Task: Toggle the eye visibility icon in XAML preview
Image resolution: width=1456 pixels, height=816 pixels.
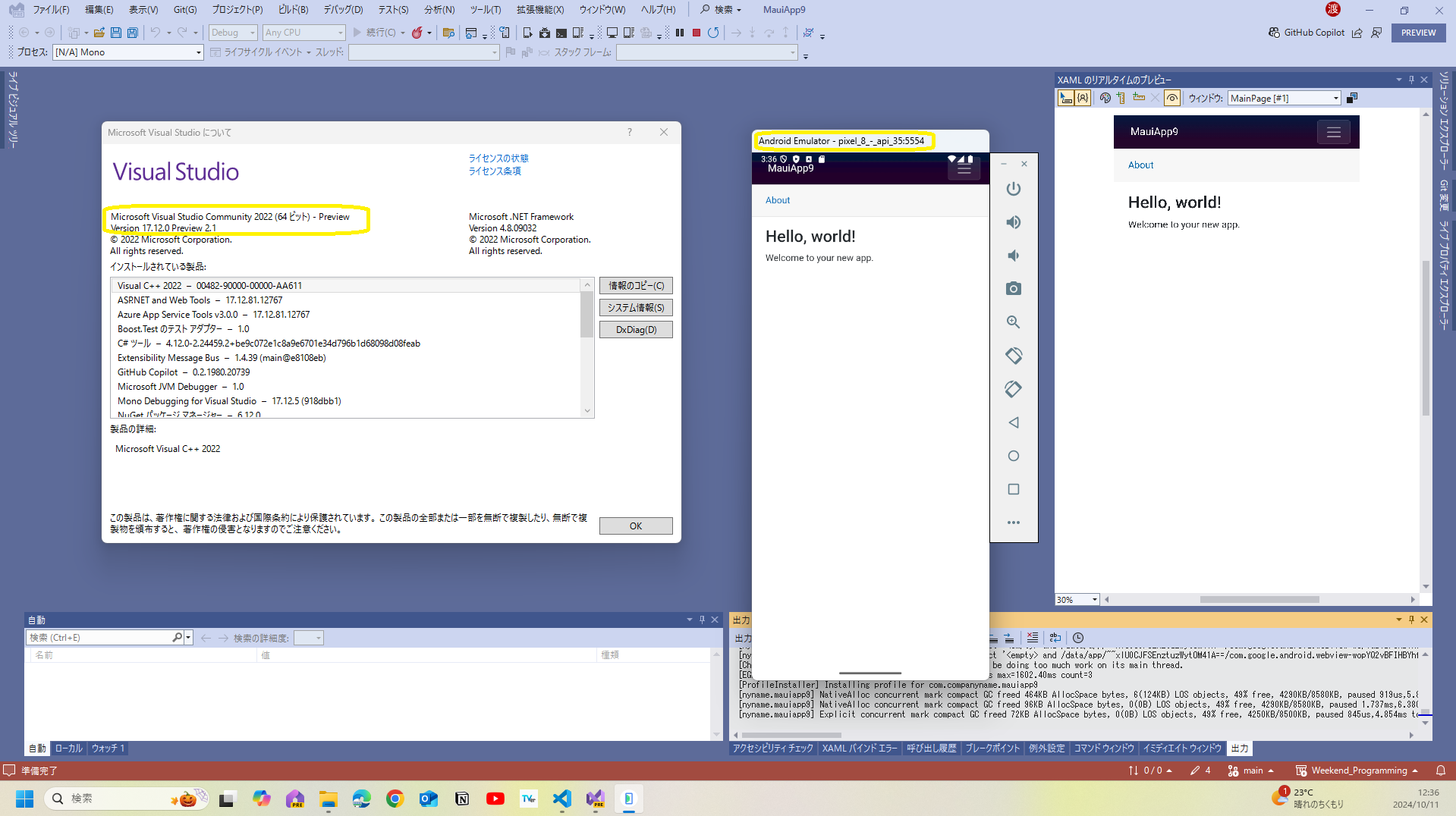Action: pyautogui.click(x=1172, y=98)
